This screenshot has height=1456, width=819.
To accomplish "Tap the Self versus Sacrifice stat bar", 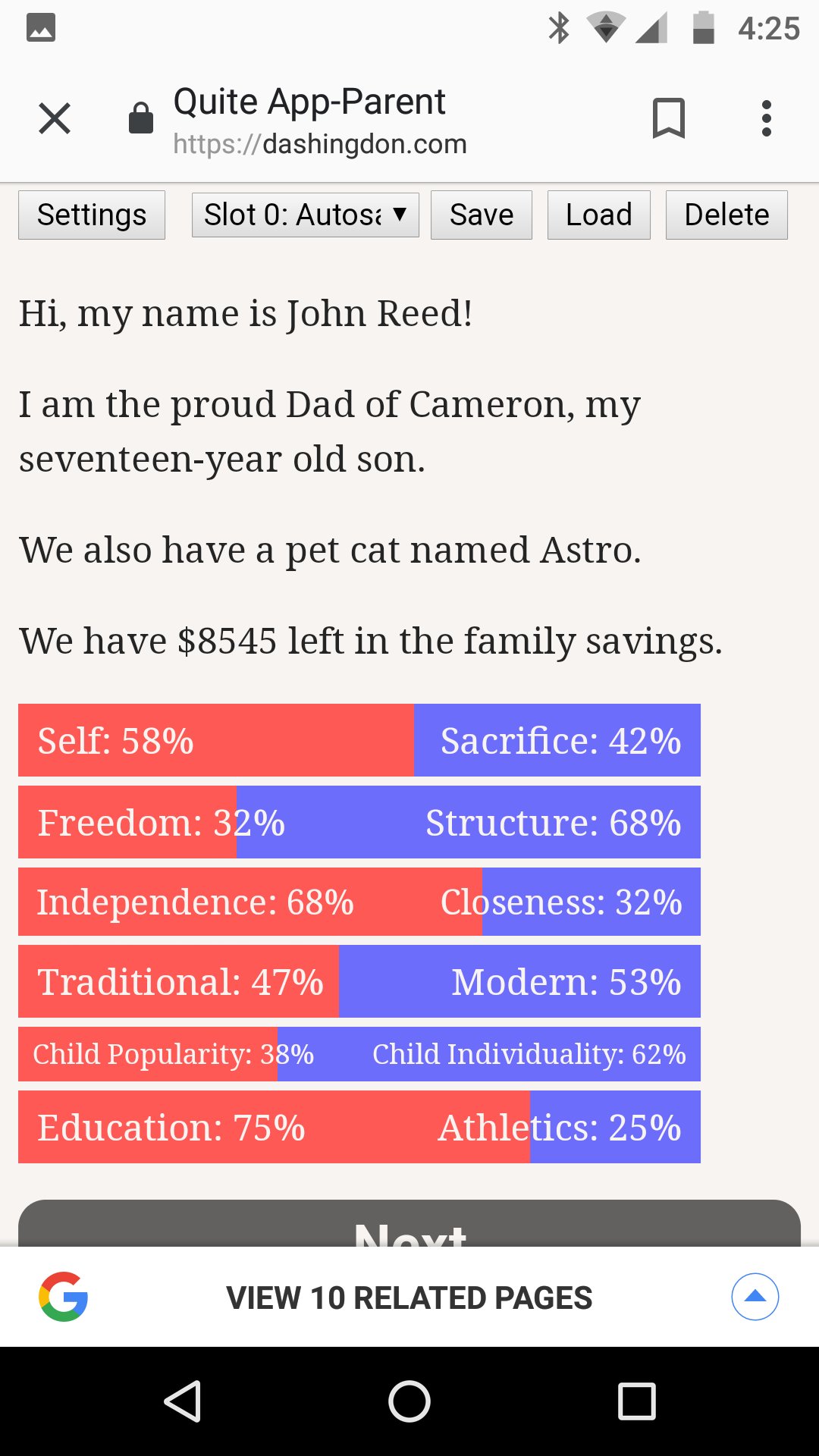I will click(359, 740).
